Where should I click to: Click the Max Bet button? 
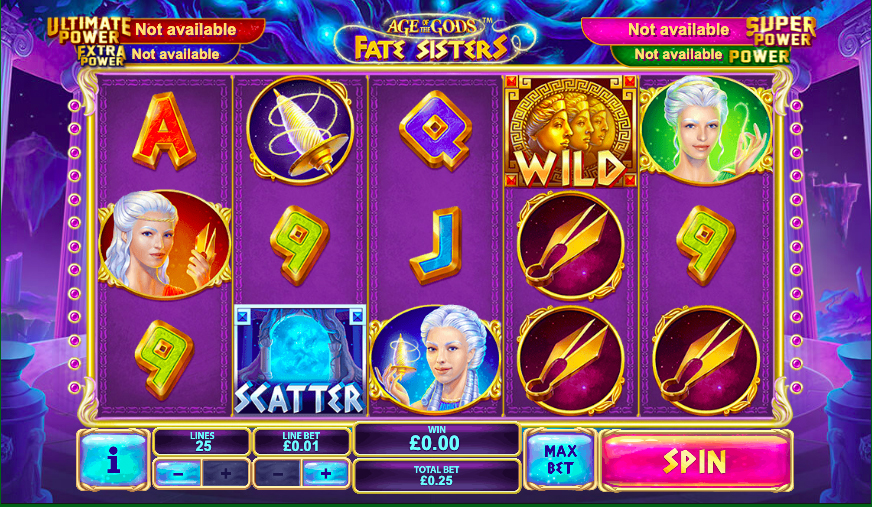559,460
